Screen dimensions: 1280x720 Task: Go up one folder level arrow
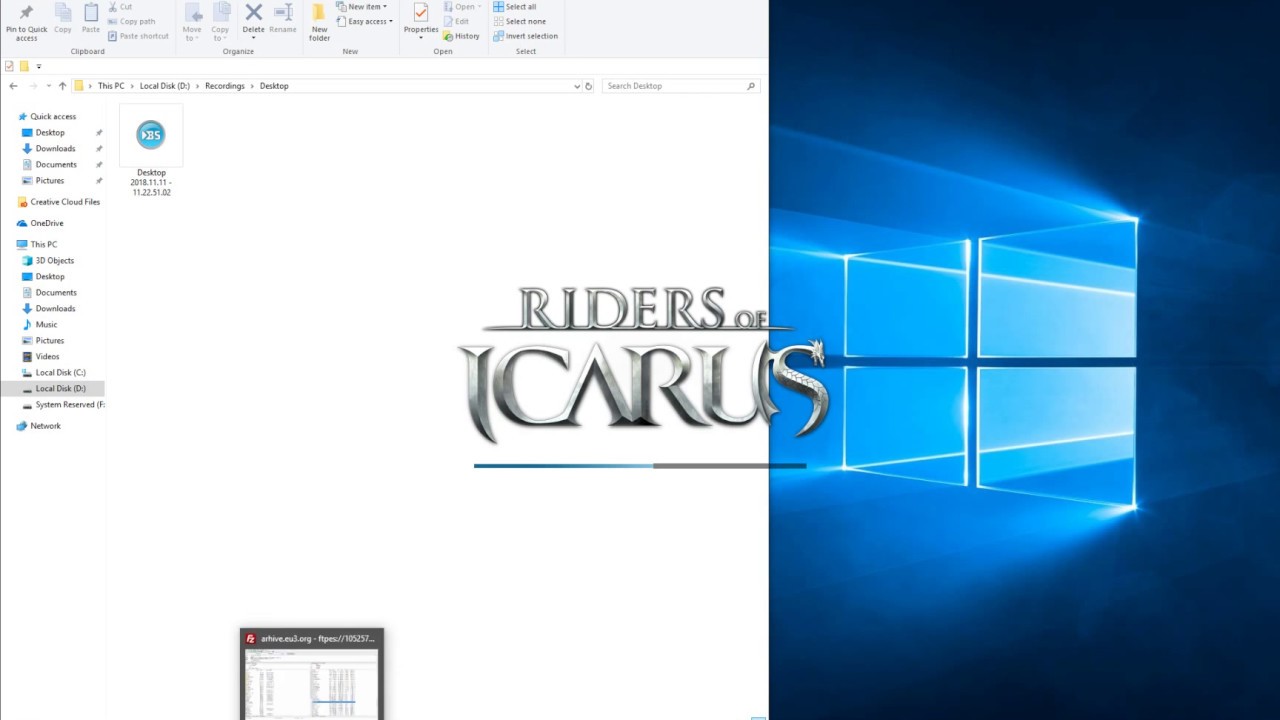(x=62, y=86)
